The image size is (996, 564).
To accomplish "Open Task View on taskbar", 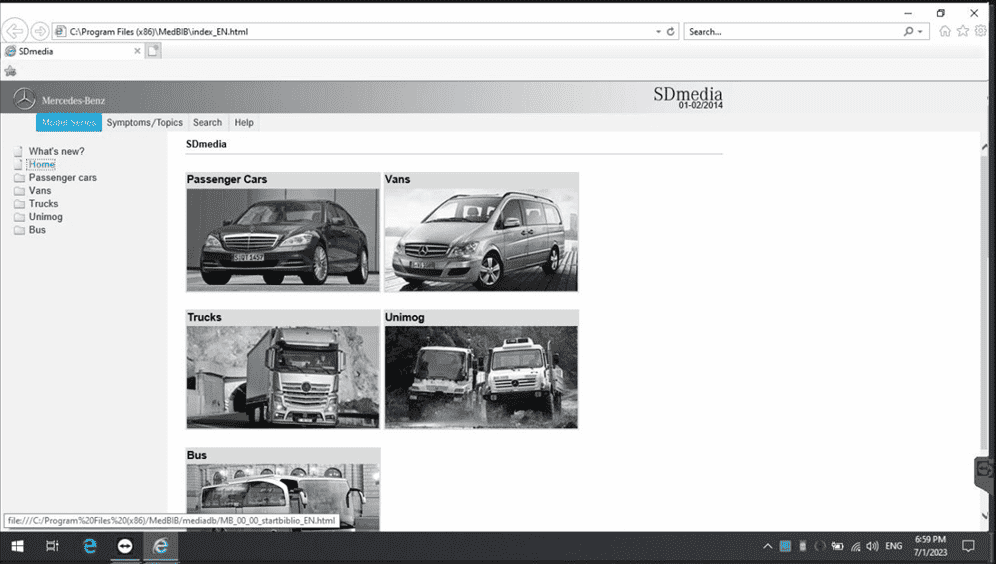I will pyautogui.click(x=52, y=546).
